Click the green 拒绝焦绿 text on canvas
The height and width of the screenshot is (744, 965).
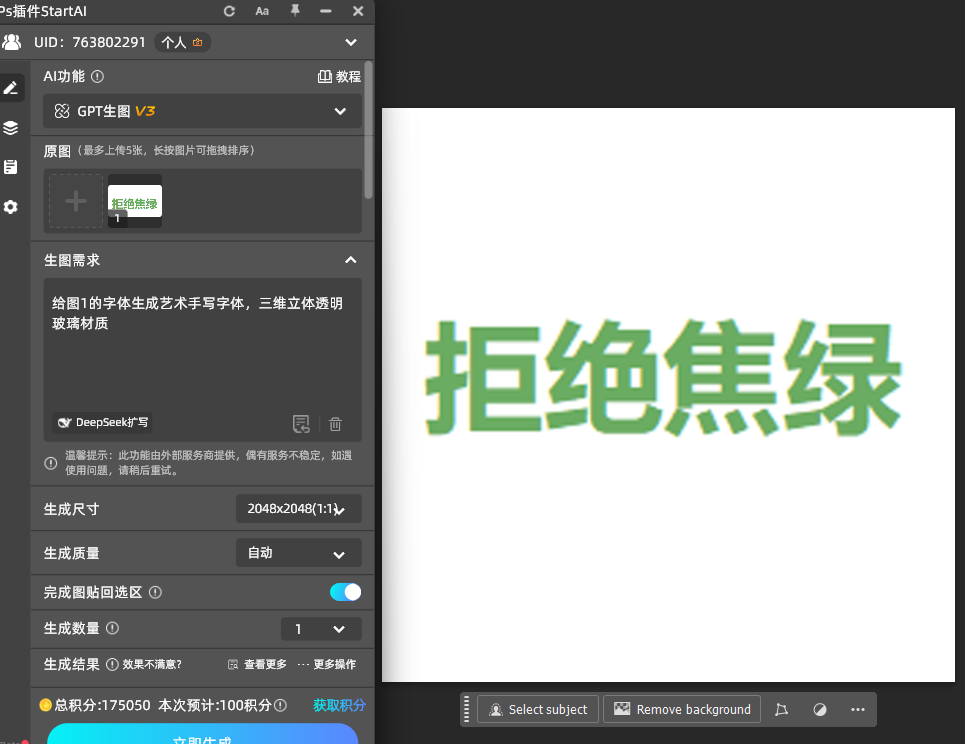[663, 378]
